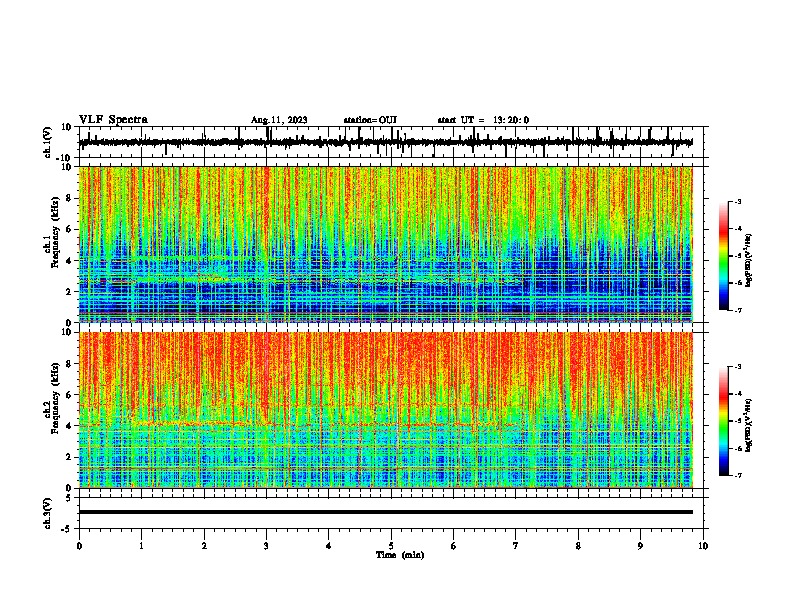Viewport: 792px width, 612px height.
Task: Click the "start UT = 13:20:0" text
Action: pos(483,120)
